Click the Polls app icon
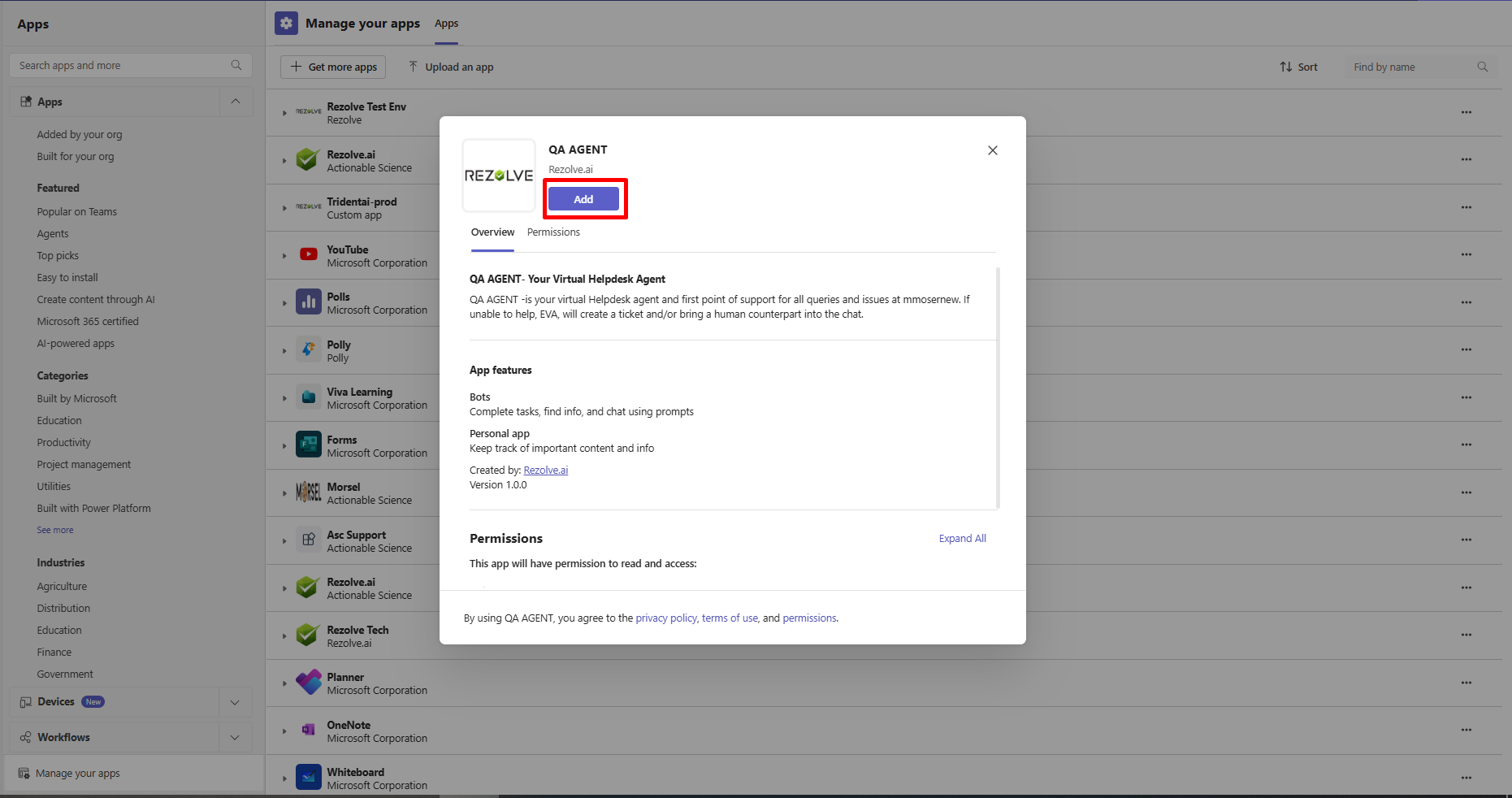The width and height of the screenshot is (1512, 798). coord(309,302)
